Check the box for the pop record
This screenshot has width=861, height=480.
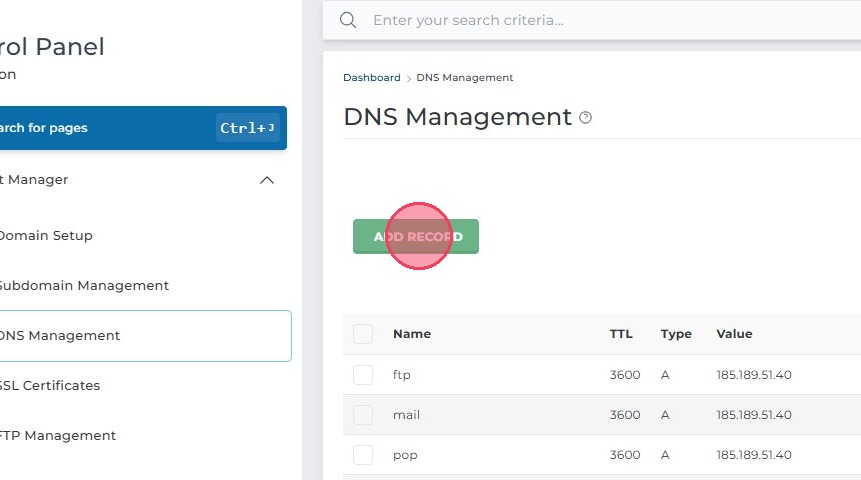tap(363, 455)
